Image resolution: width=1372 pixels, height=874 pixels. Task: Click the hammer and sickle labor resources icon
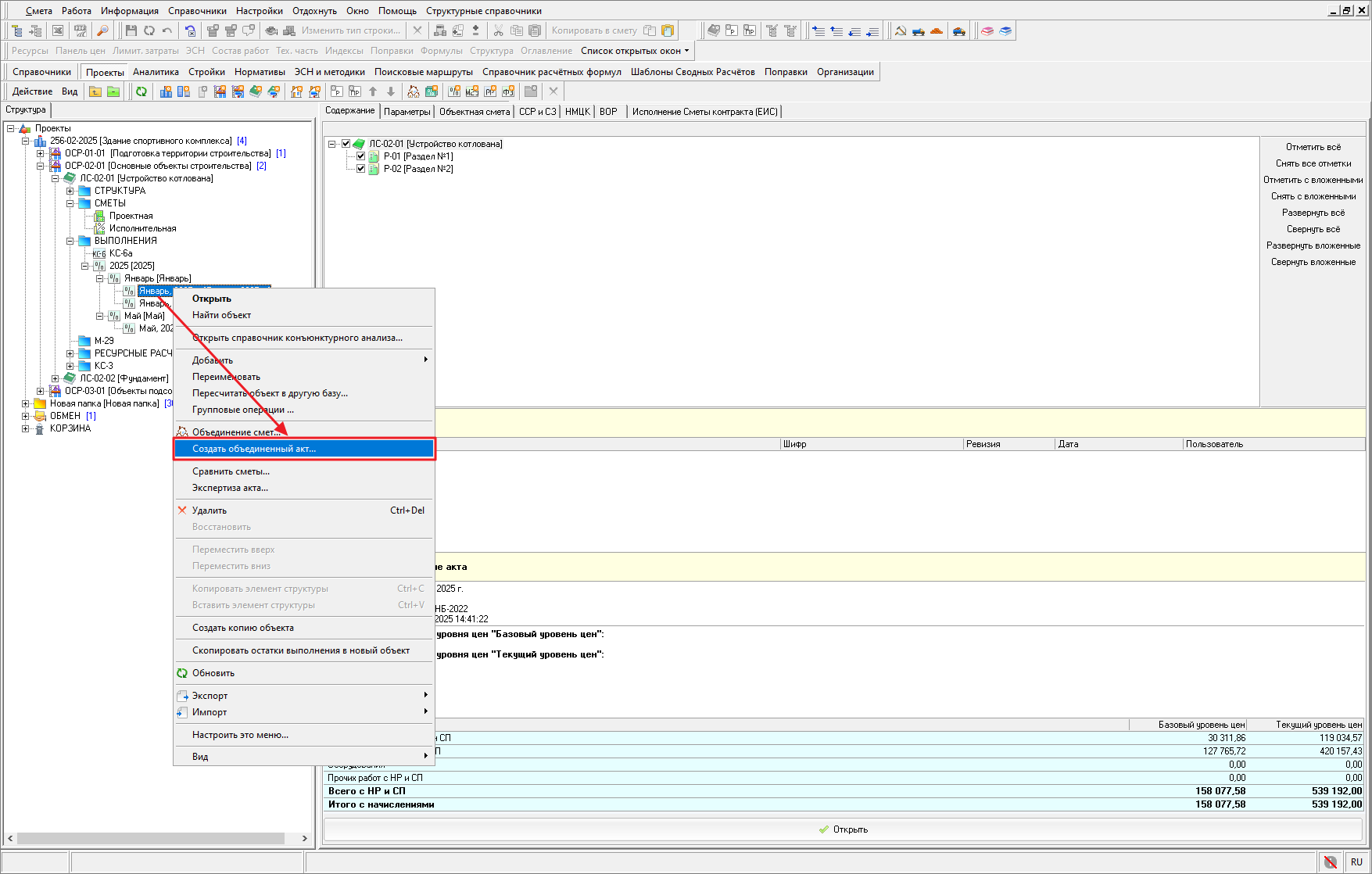pyautogui.click(x=901, y=30)
